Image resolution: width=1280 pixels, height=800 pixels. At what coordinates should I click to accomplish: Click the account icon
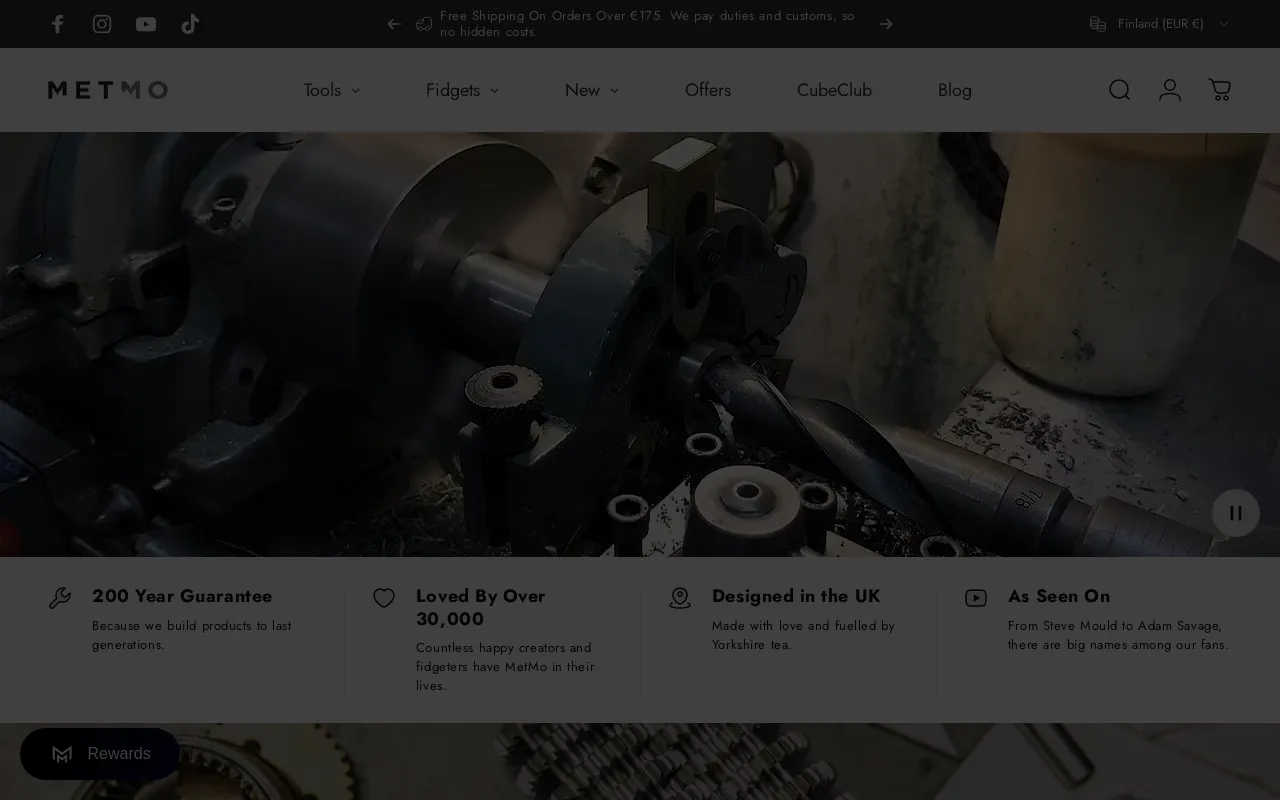1169,90
